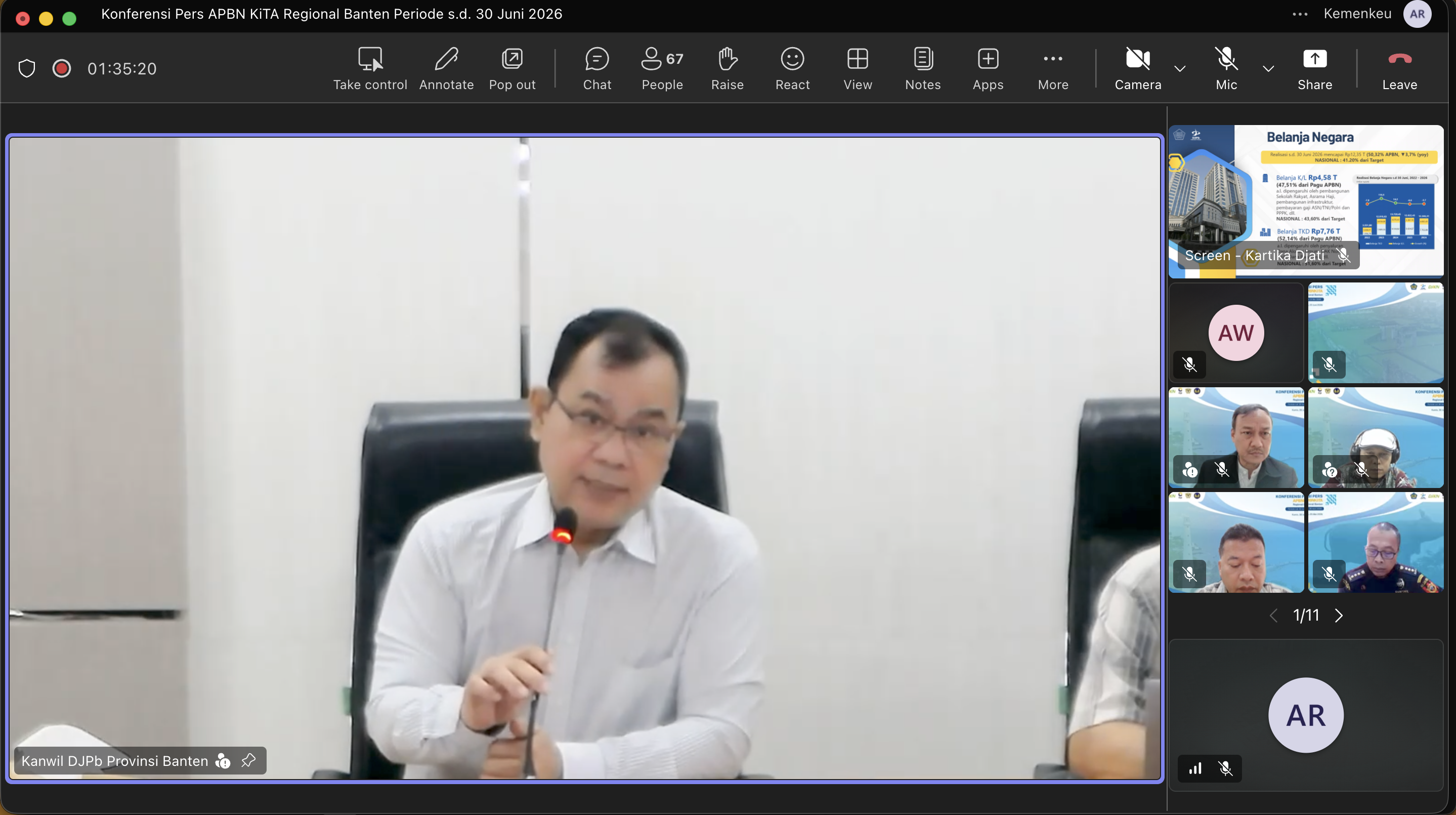The width and height of the screenshot is (1456, 815).
Task: Click muted mic icon on AW tile
Action: pyautogui.click(x=1189, y=364)
